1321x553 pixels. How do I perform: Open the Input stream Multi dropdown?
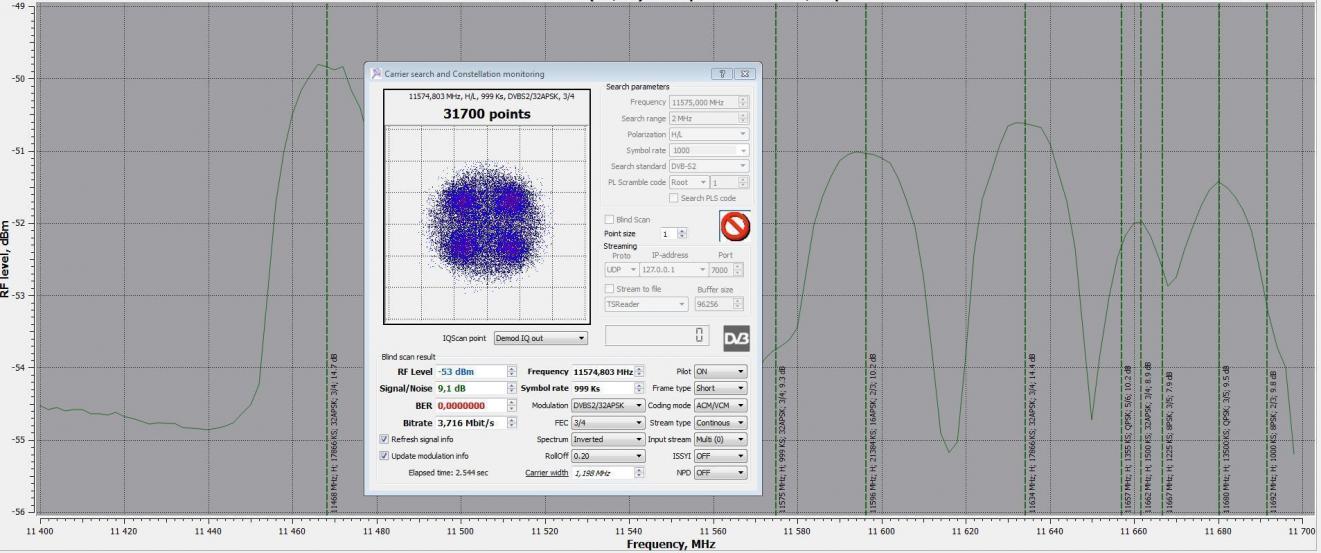point(722,439)
